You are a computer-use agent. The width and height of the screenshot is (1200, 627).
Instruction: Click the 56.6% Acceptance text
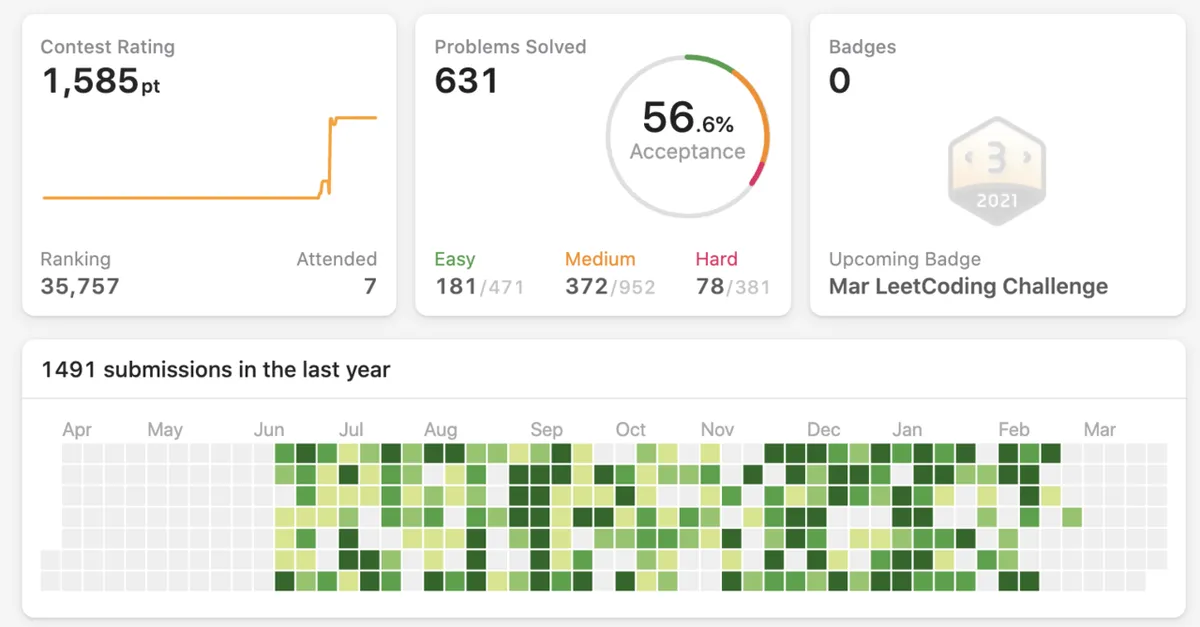tap(690, 130)
